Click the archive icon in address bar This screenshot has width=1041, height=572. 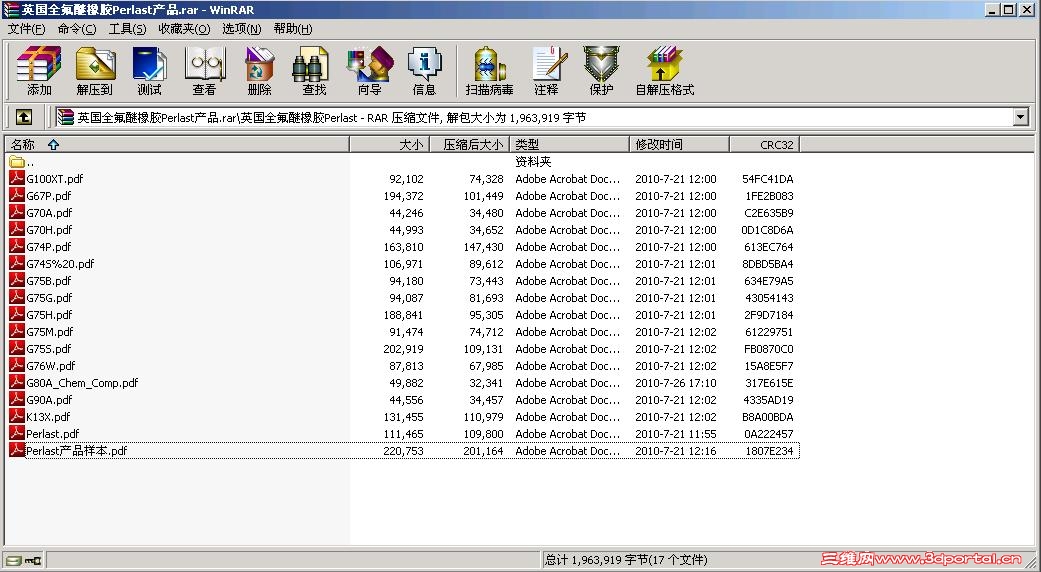[65, 117]
